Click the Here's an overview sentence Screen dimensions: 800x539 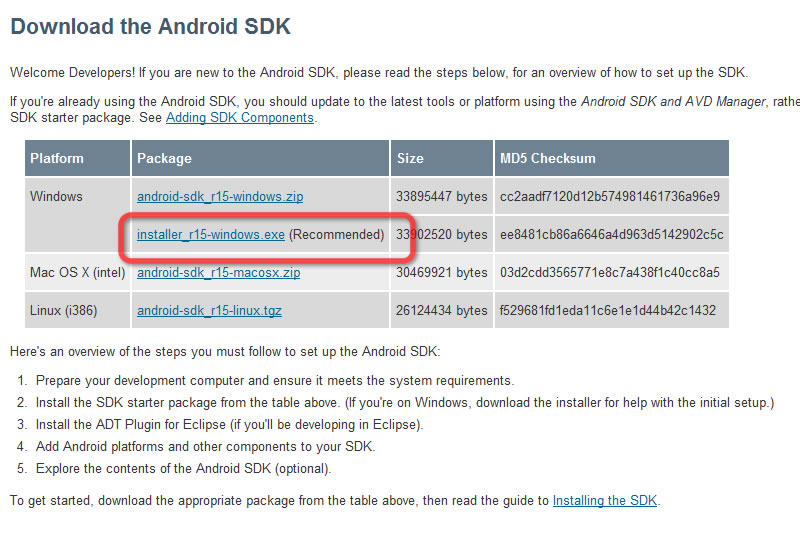tap(225, 352)
